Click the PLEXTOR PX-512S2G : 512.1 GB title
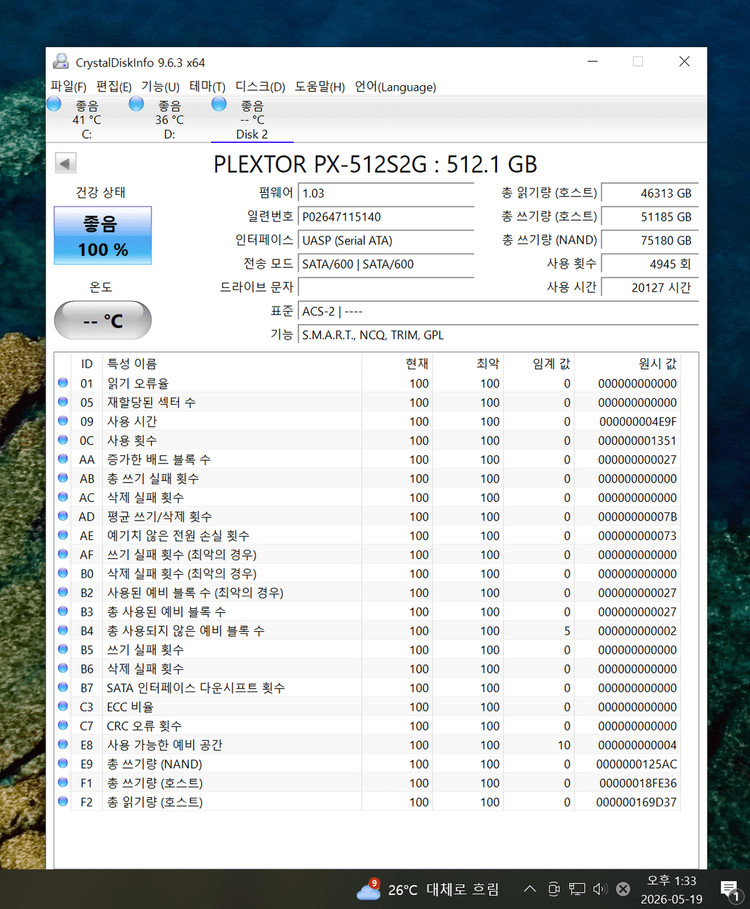Image resolution: width=750 pixels, height=909 pixels. (x=375, y=164)
